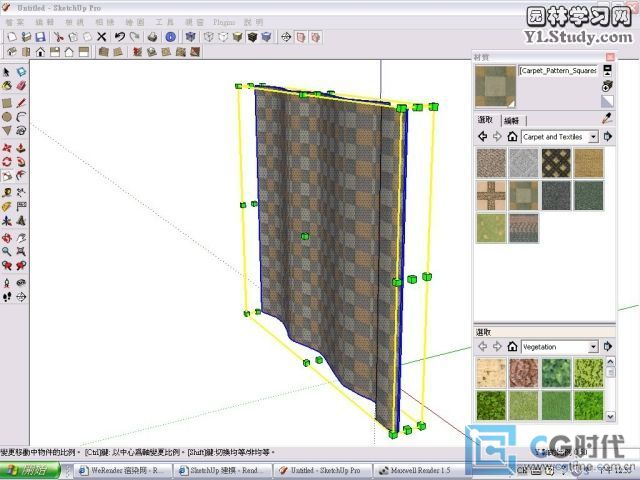Print the model via printer icon
Screen dimensions: 640x480
click(152, 37)
